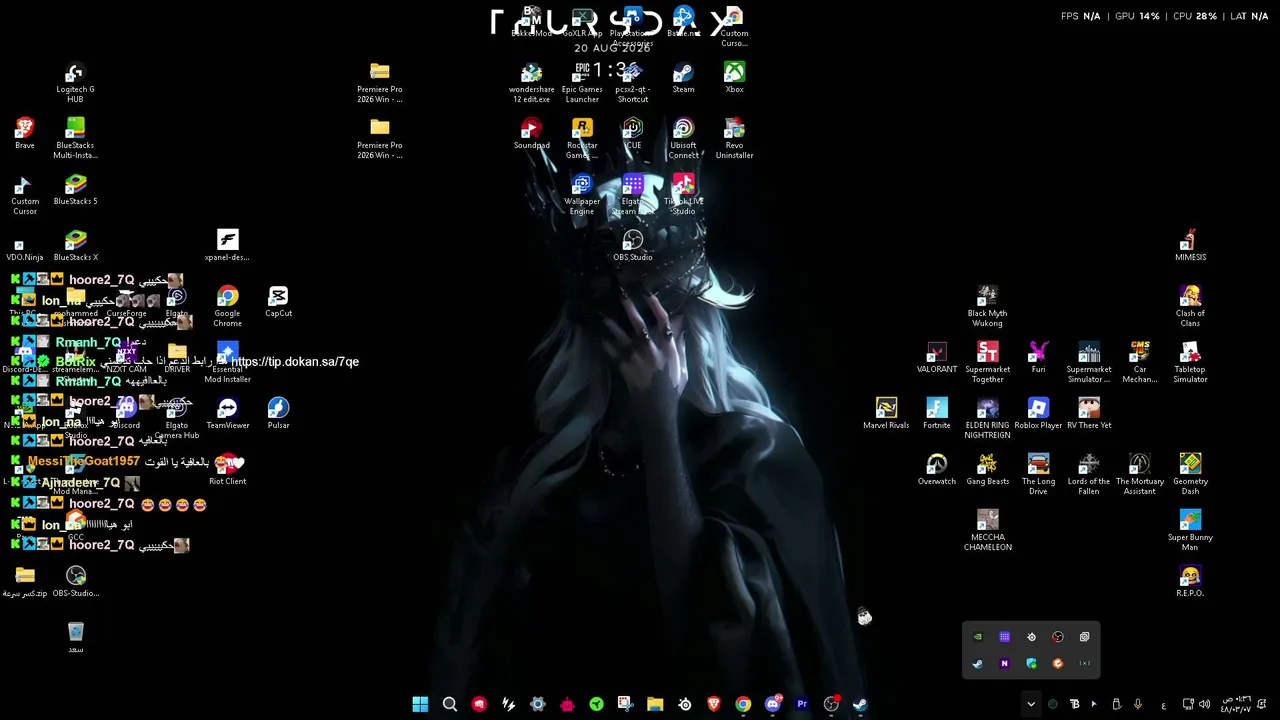Open the volume control in system tray

(1205, 704)
